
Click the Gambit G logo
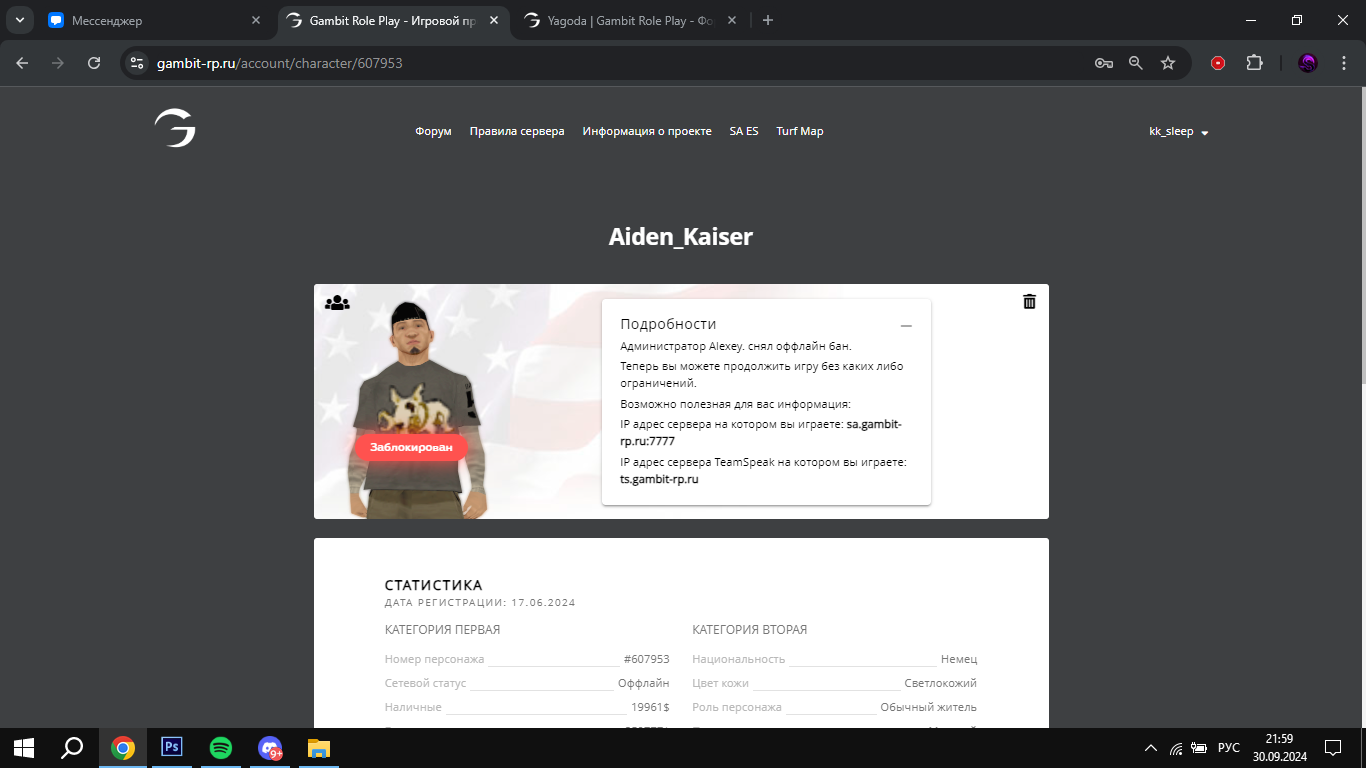click(175, 129)
